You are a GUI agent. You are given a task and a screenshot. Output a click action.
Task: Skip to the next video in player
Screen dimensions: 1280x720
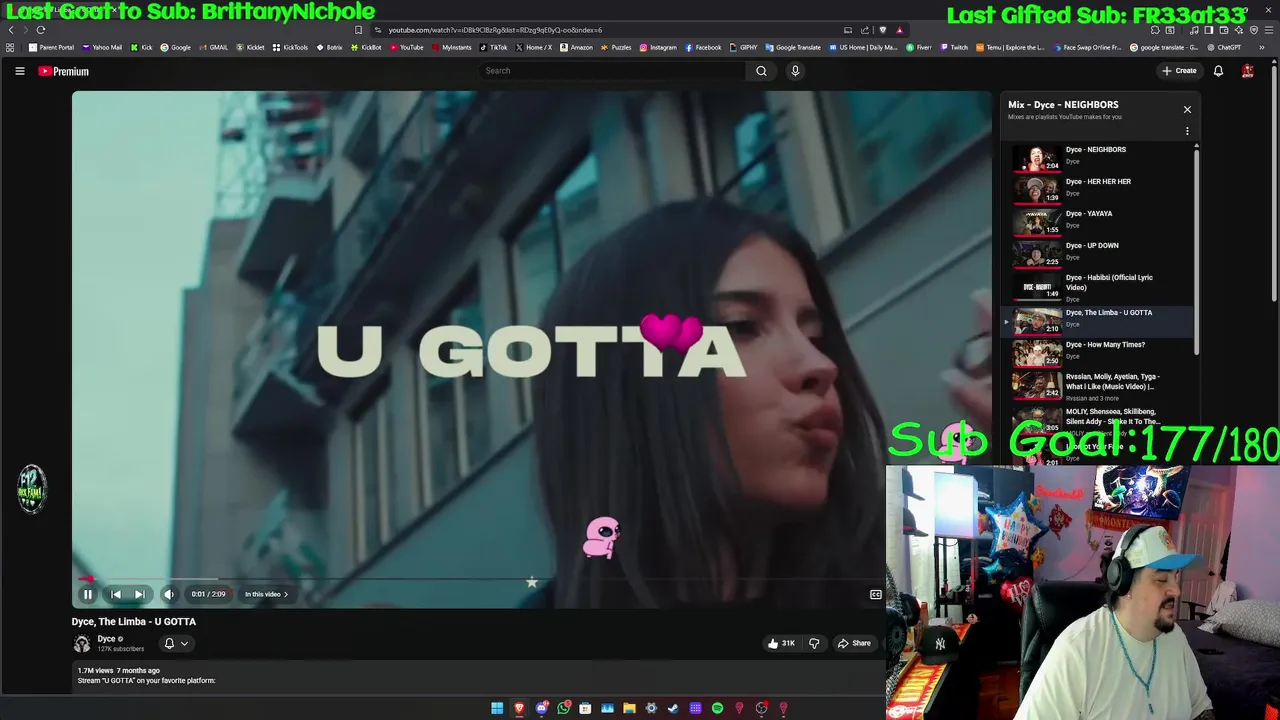tap(140, 594)
